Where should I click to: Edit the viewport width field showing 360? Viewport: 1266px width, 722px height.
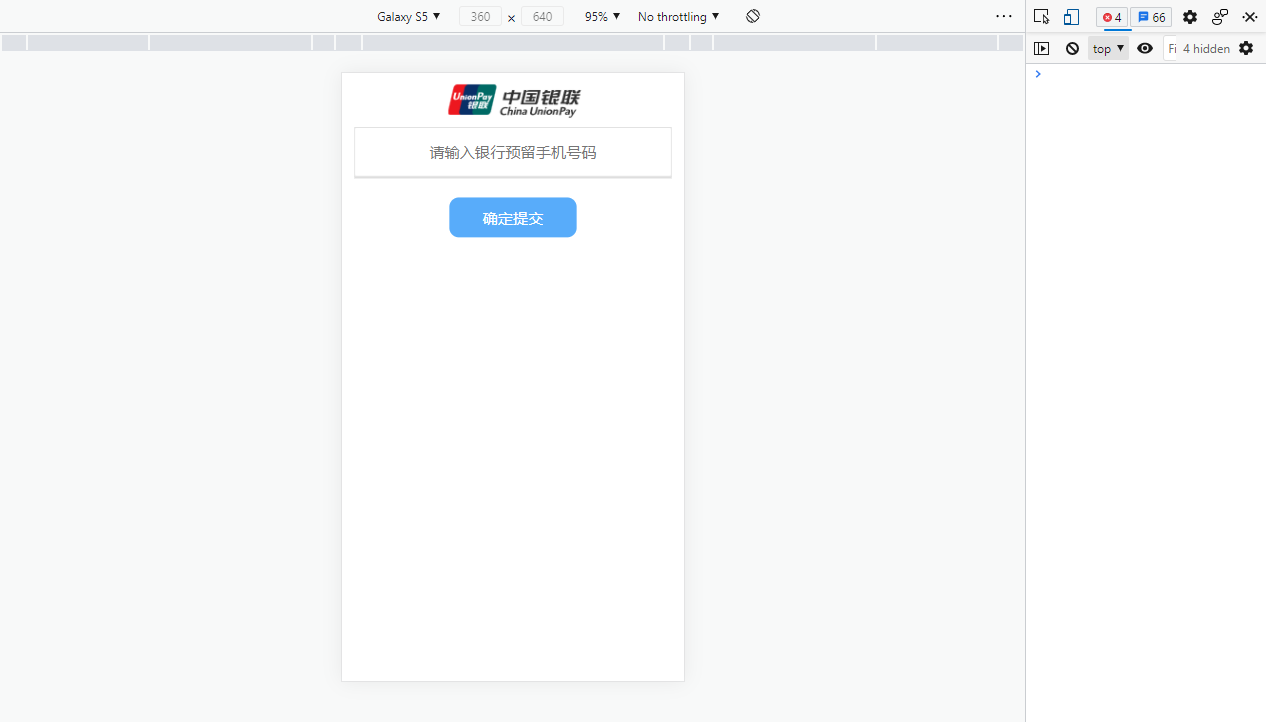pyautogui.click(x=480, y=17)
